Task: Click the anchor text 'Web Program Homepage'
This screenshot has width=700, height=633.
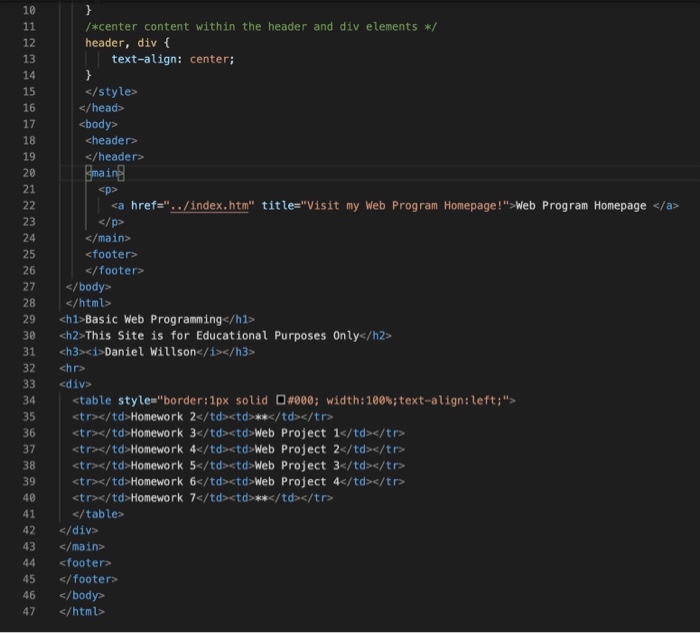Action: point(581,206)
